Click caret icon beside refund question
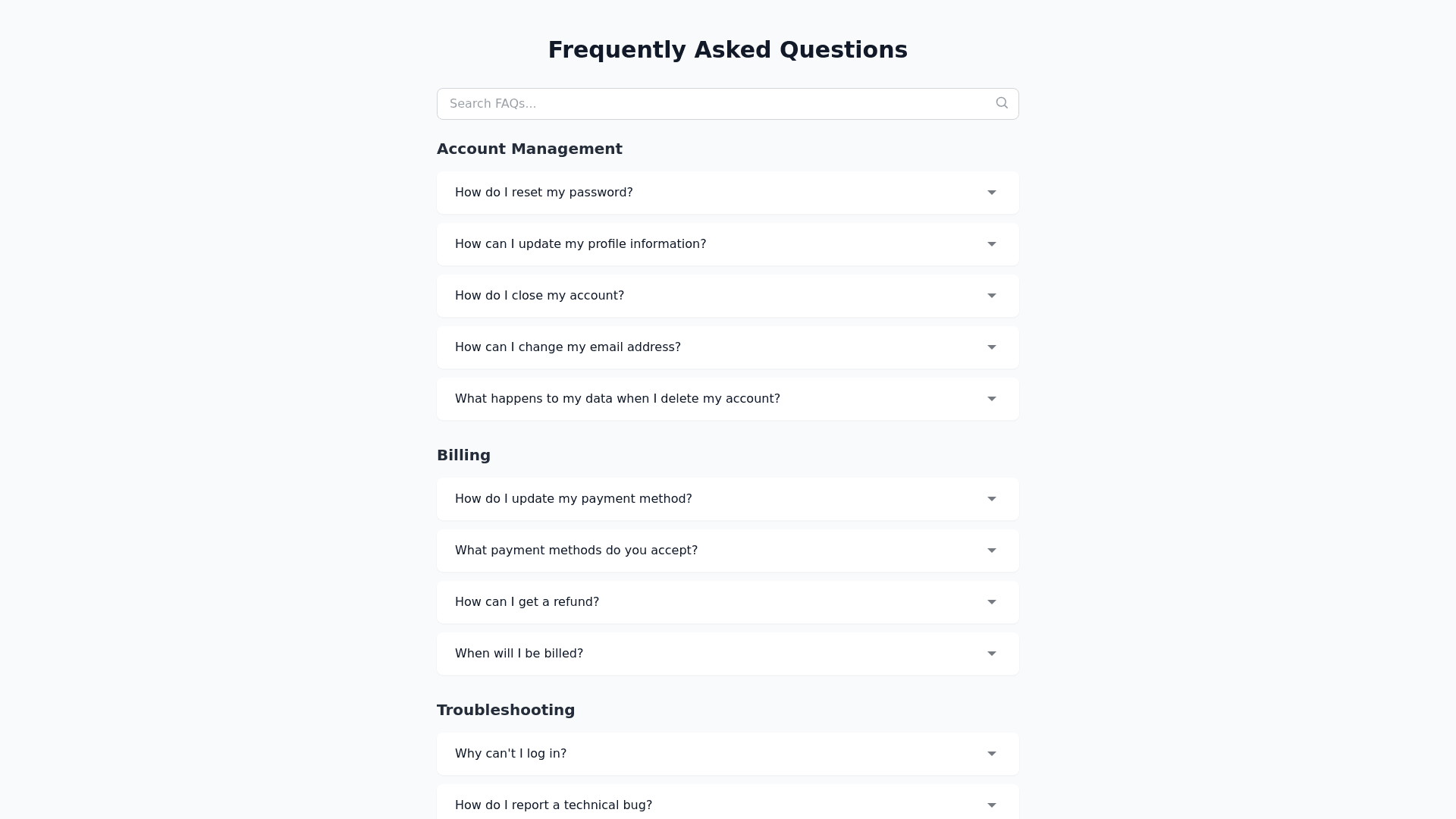This screenshot has height=819, width=1456. coord(991,602)
